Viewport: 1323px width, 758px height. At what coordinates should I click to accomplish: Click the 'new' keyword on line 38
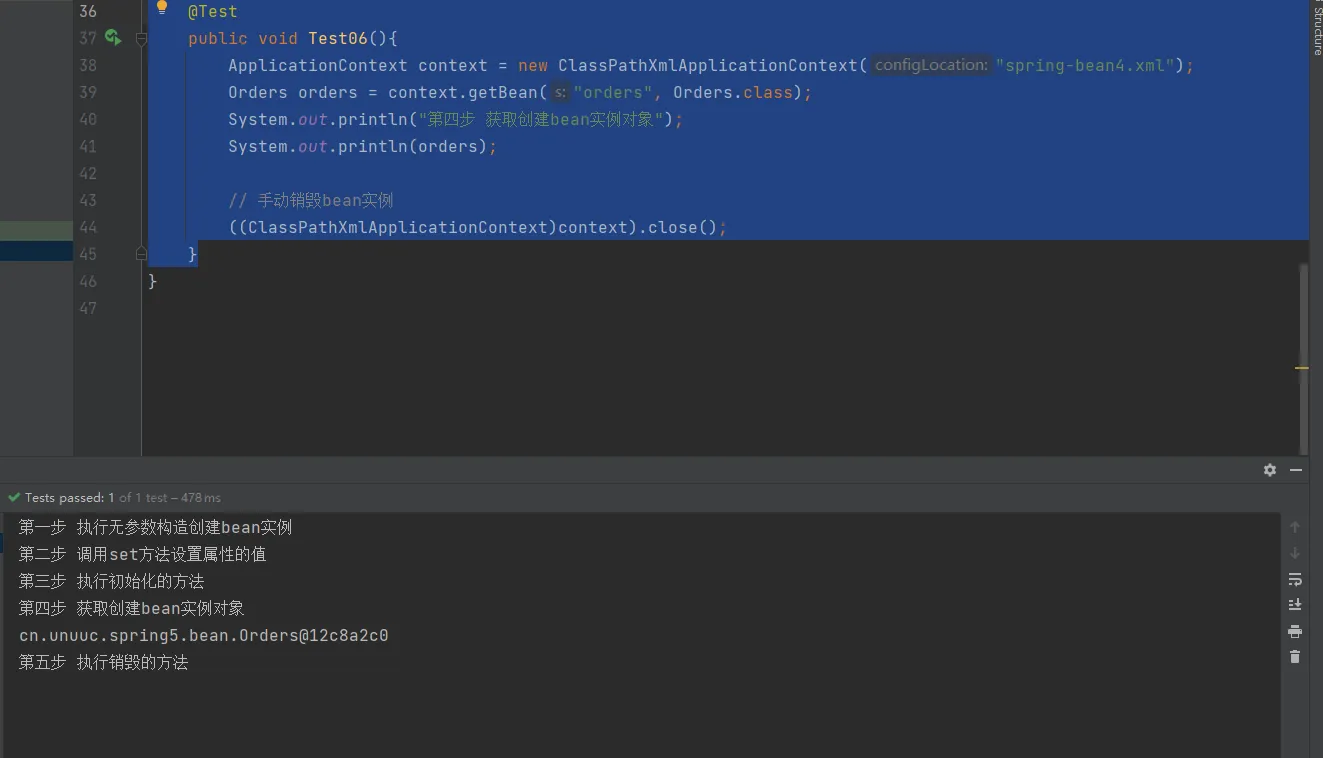pyautogui.click(x=533, y=65)
